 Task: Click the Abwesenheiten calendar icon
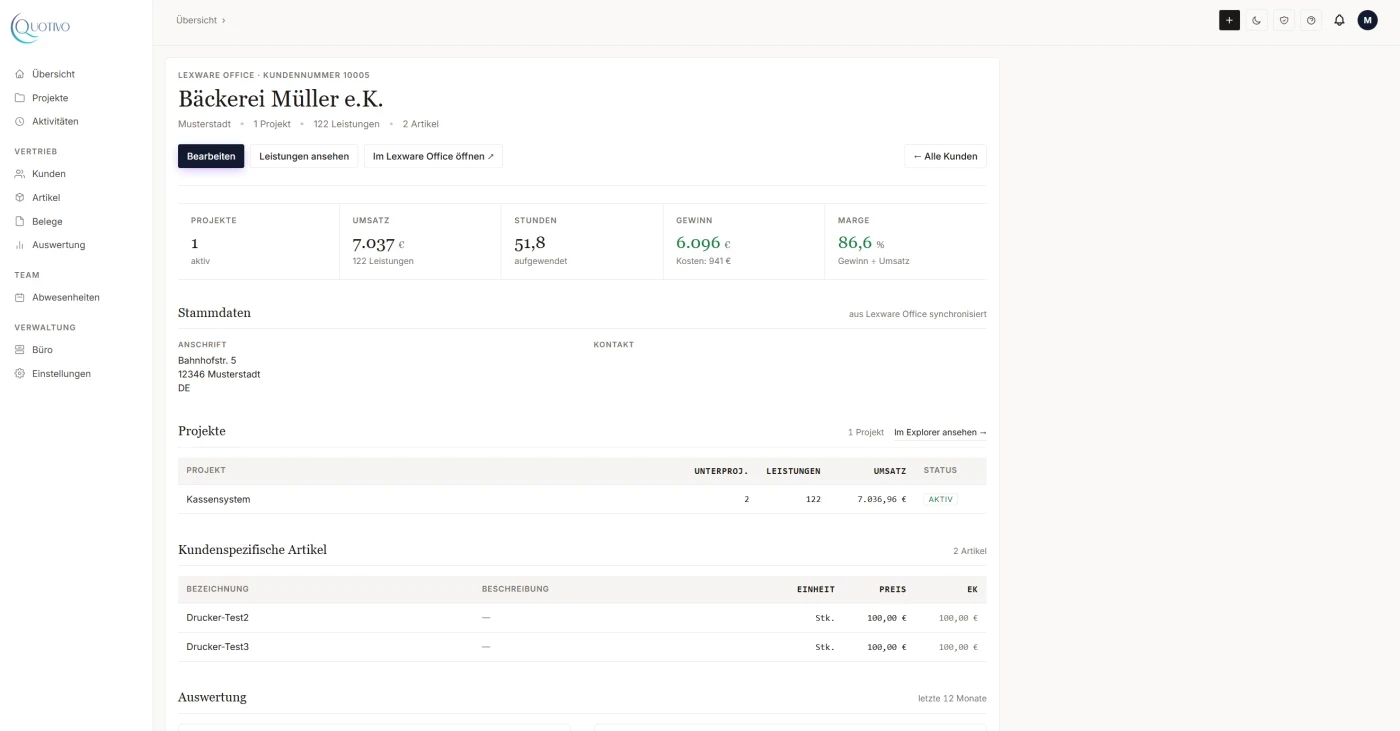20,297
